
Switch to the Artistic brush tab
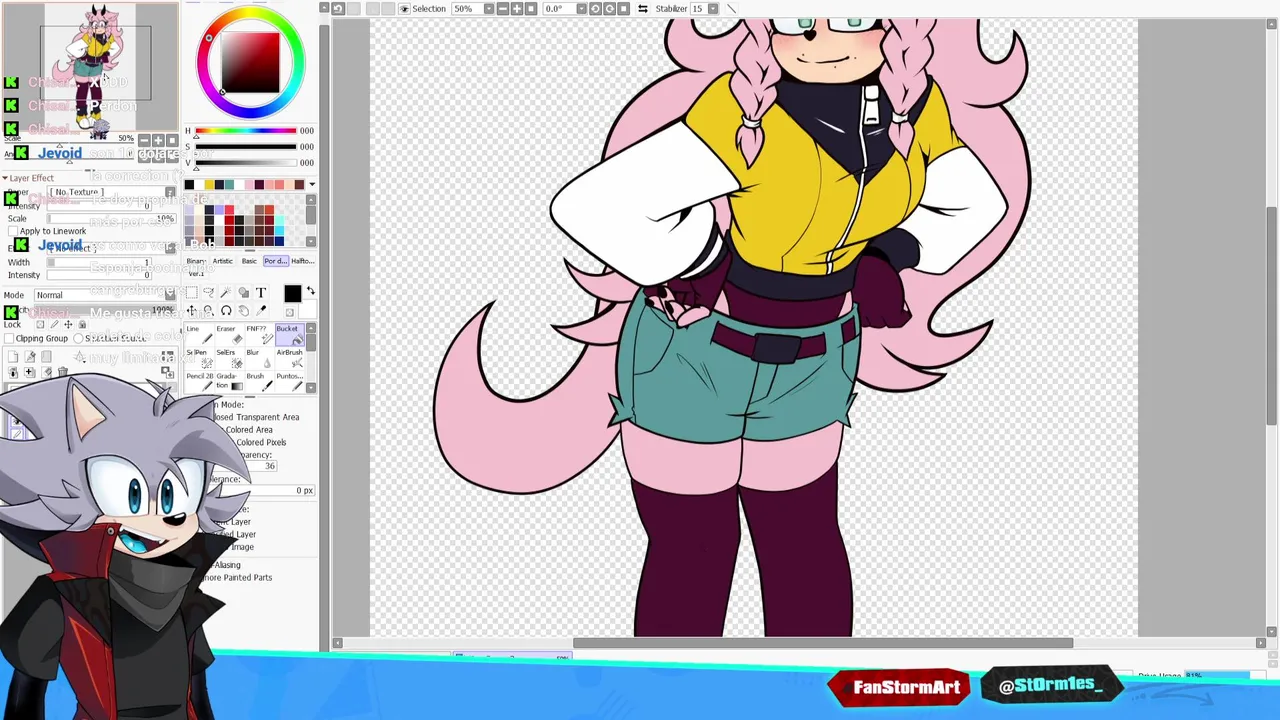[x=222, y=261]
